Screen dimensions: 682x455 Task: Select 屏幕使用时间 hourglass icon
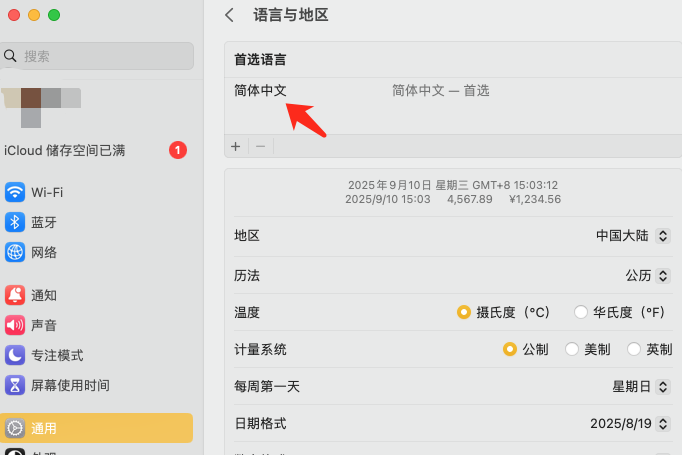[x=15, y=385]
